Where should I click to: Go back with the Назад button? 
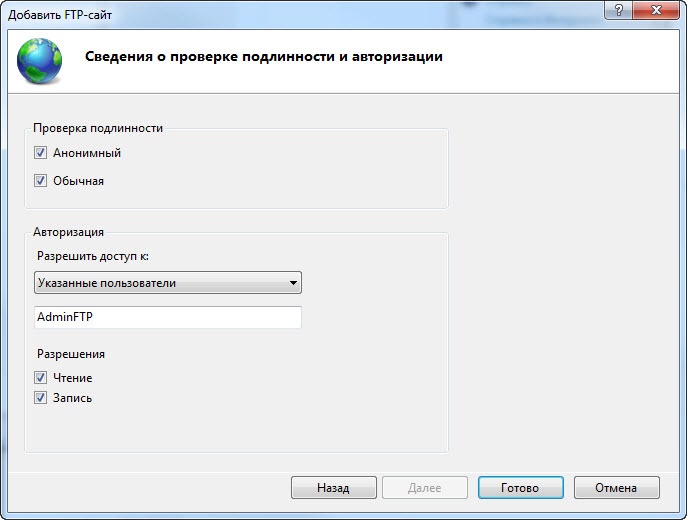pos(333,488)
